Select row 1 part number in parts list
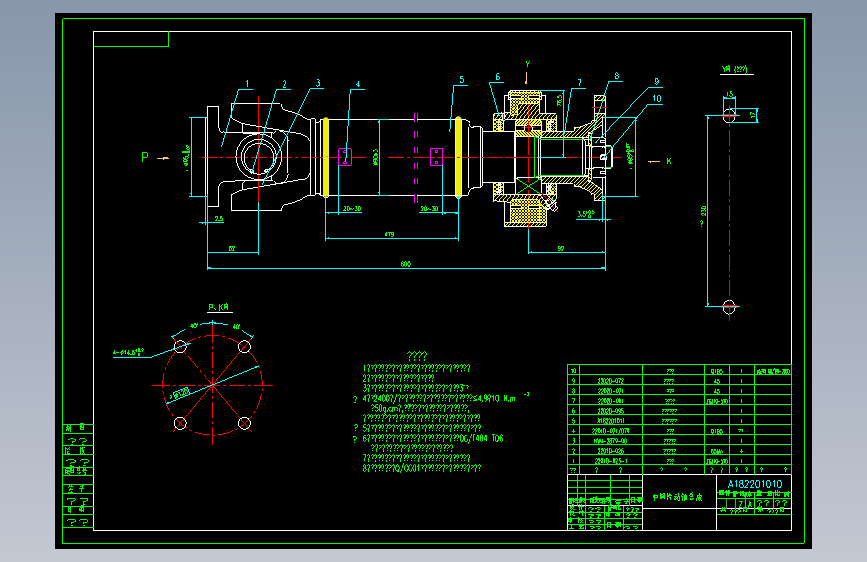 coord(611,460)
